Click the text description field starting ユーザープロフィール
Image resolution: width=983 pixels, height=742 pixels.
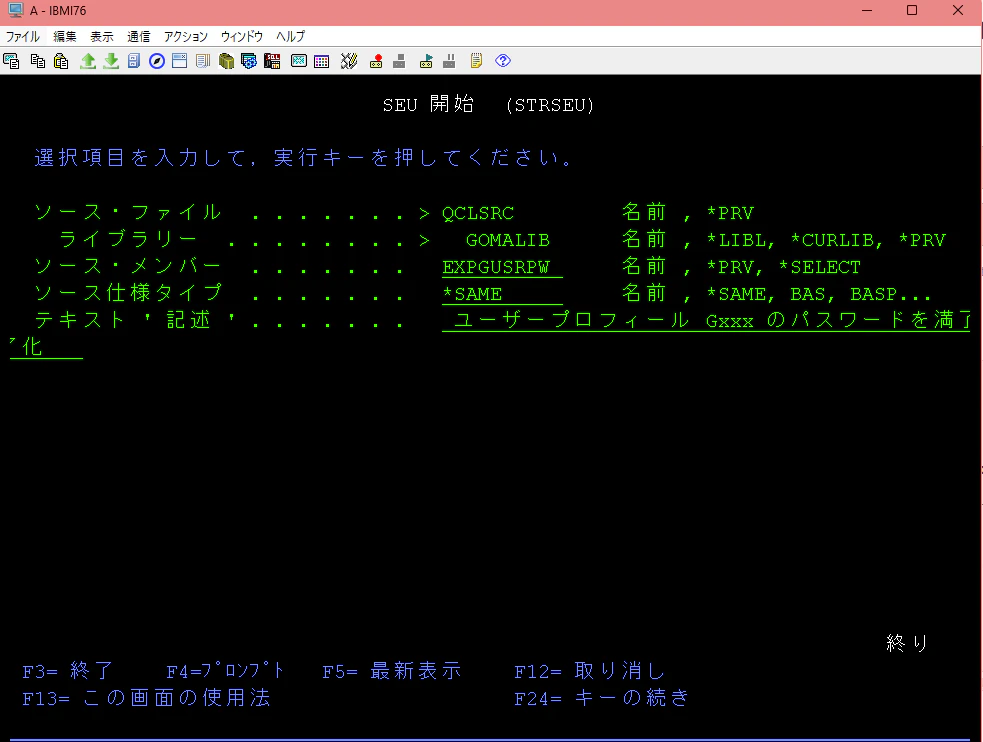click(706, 321)
